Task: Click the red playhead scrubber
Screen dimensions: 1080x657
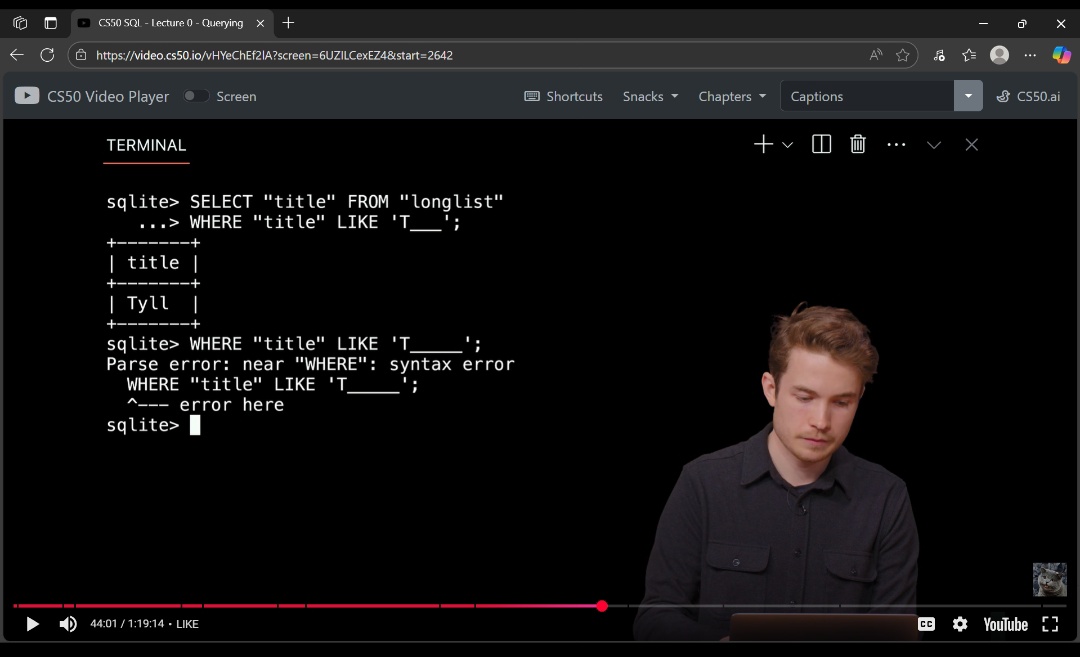Action: point(602,606)
